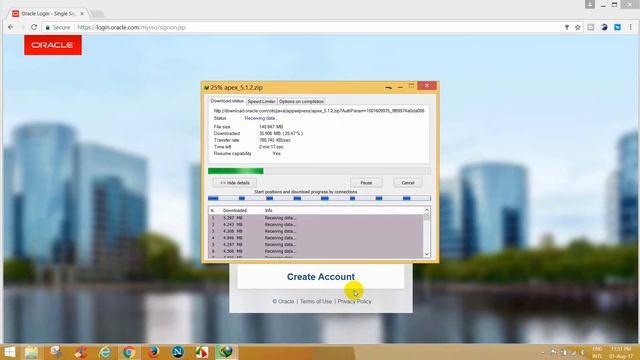The width and height of the screenshot is (640, 360).
Task: Click the browser forward arrow
Action: pyautogui.click(x=22, y=27)
